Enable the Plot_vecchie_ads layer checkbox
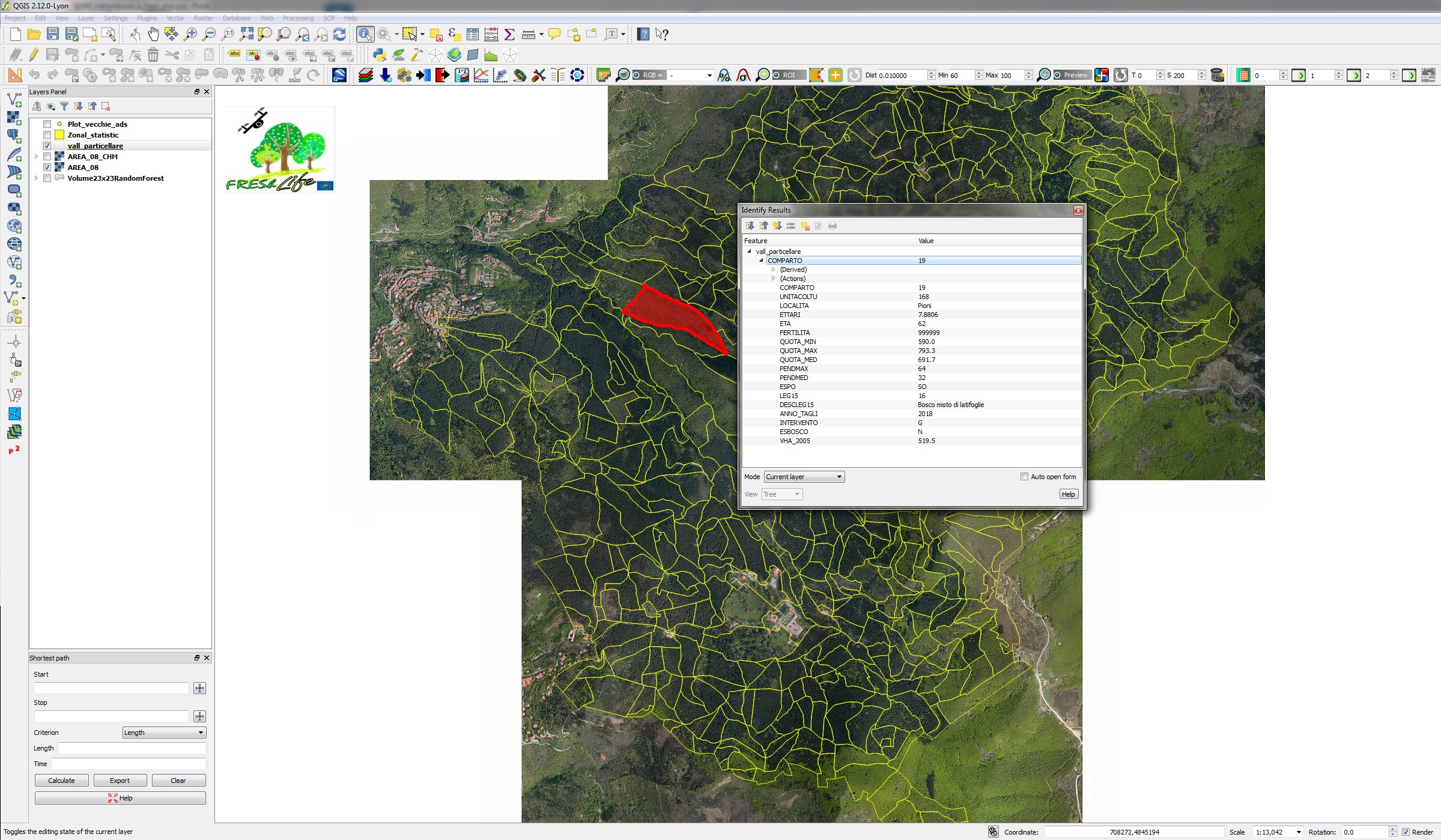1441x840 pixels. pos(47,124)
